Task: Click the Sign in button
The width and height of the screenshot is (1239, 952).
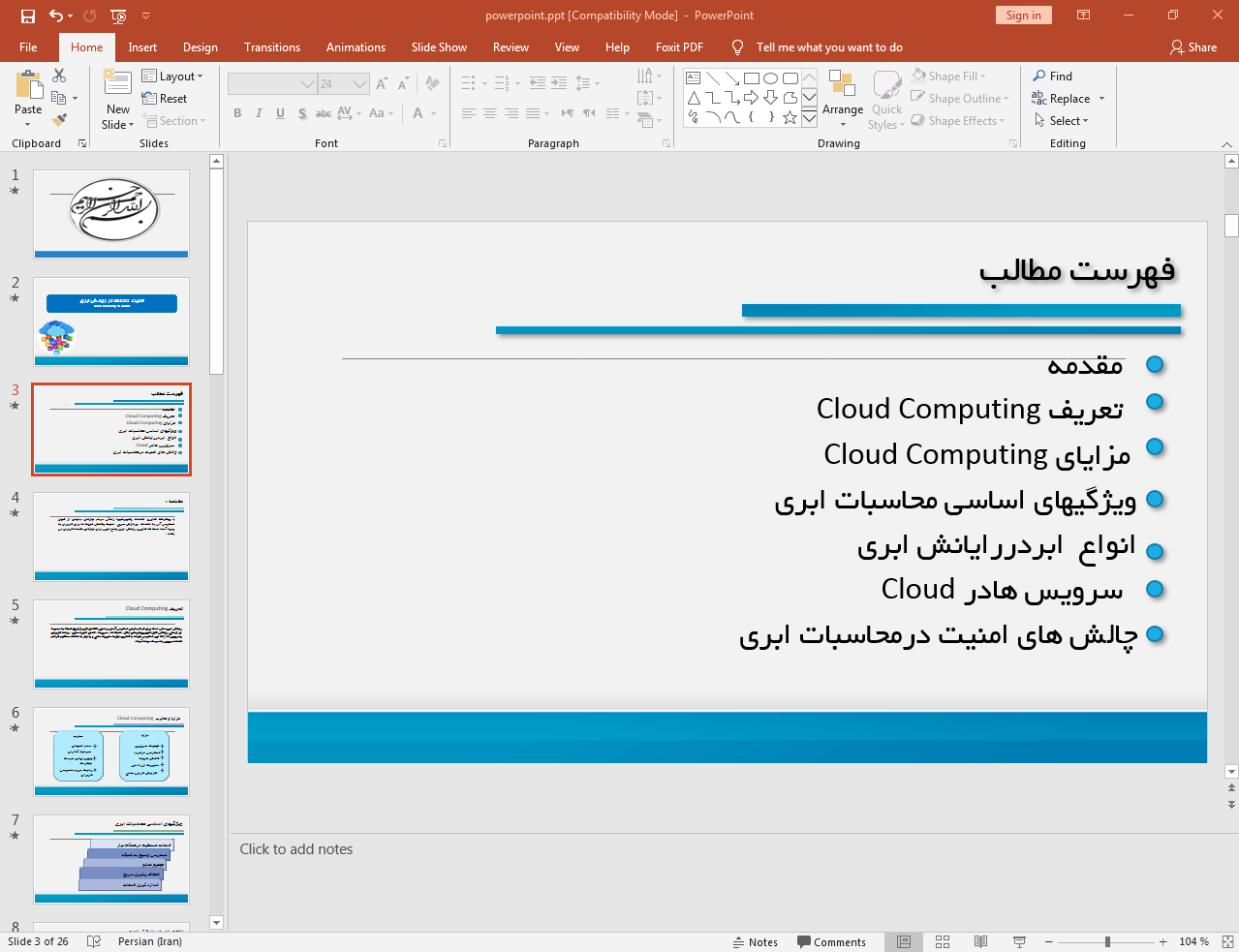Action: [1023, 15]
